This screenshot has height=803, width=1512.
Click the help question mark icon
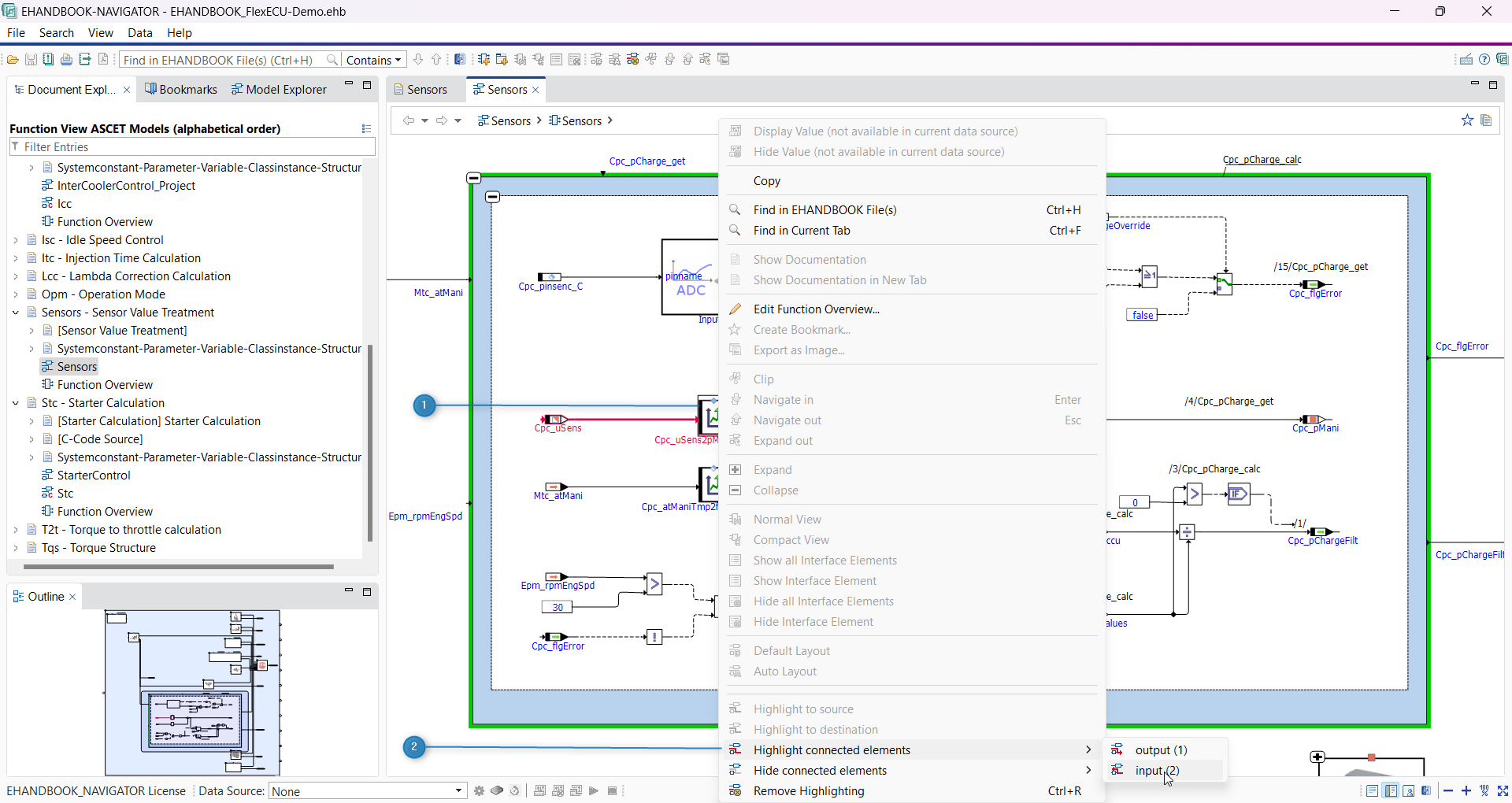click(1484, 60)
